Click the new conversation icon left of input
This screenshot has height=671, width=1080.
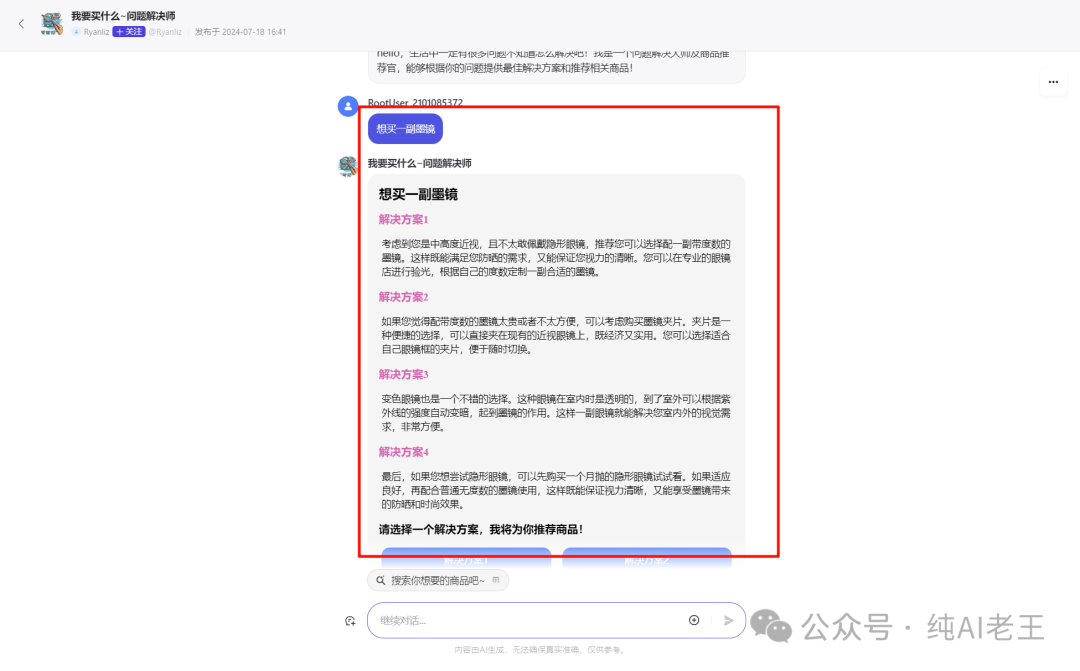pyautogui.click(x=350, y=621)
